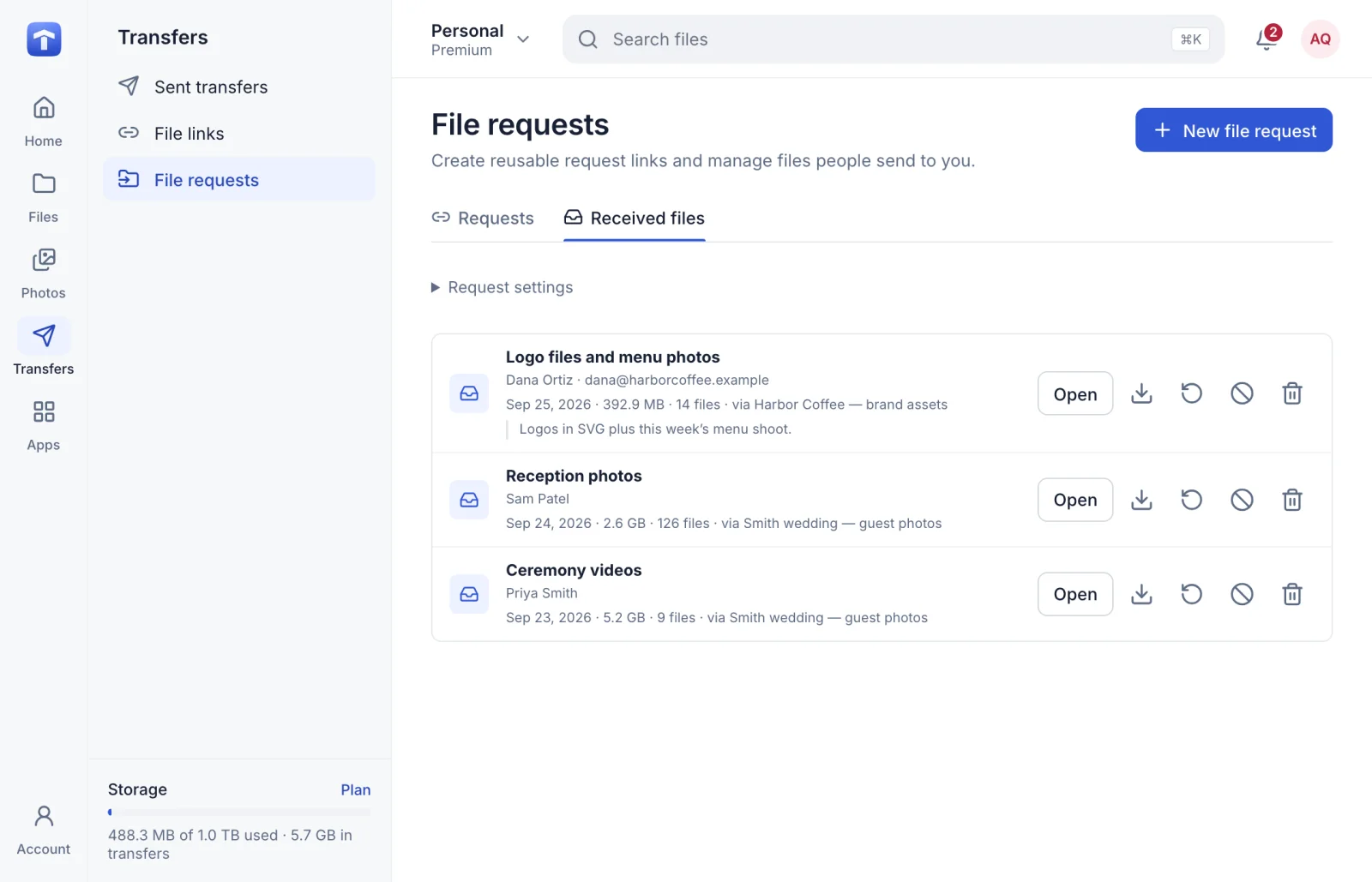1372x882 pixels.
Task: Click the New file request button
Action: [x=1233, y=130]
